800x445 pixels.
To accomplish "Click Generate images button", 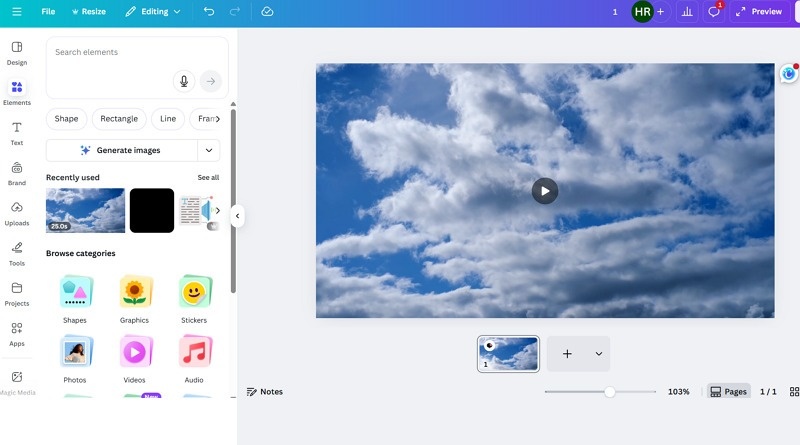I will click(x=121, y=150).
